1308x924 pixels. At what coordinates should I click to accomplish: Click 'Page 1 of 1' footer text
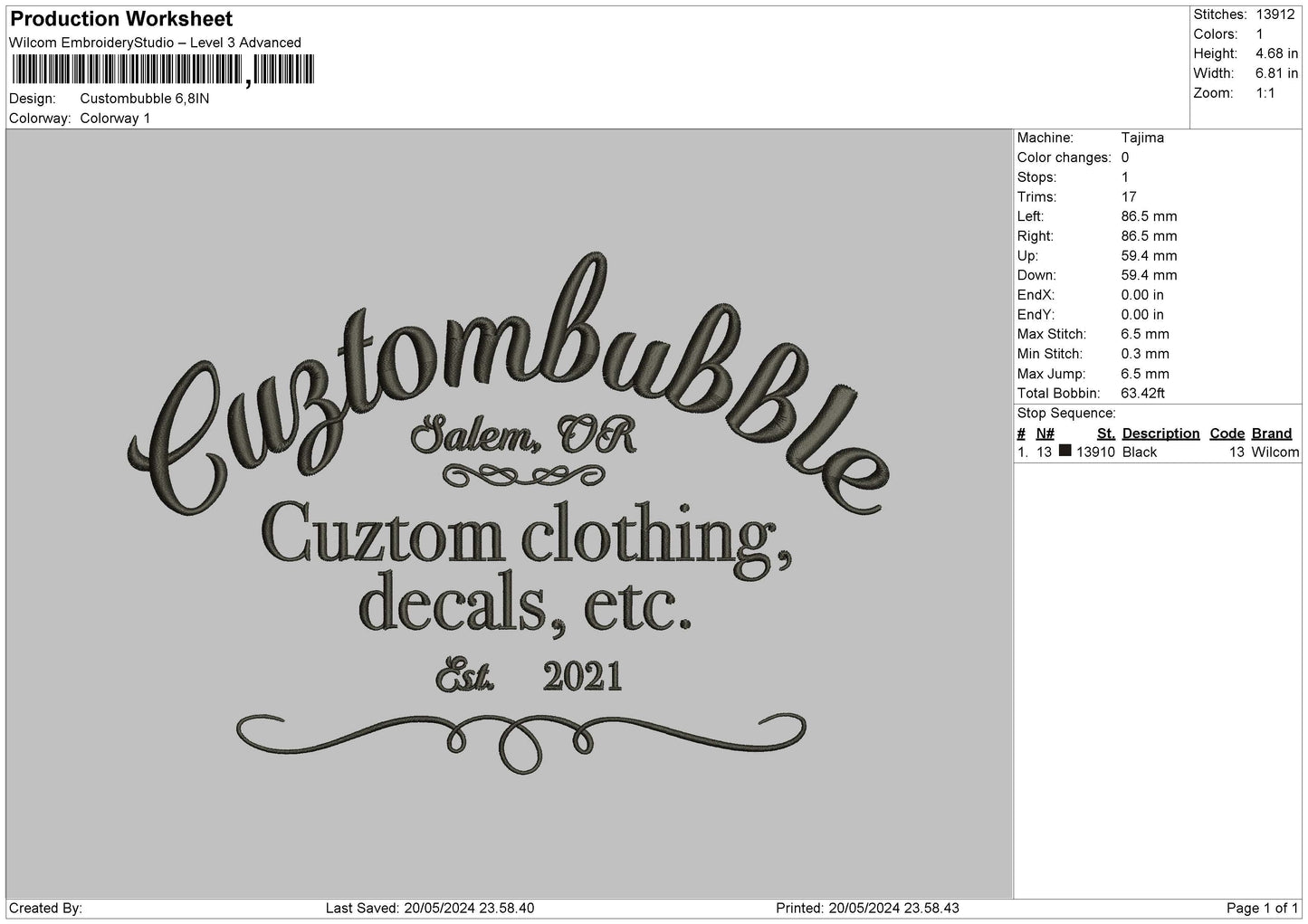click(1262, 909)
